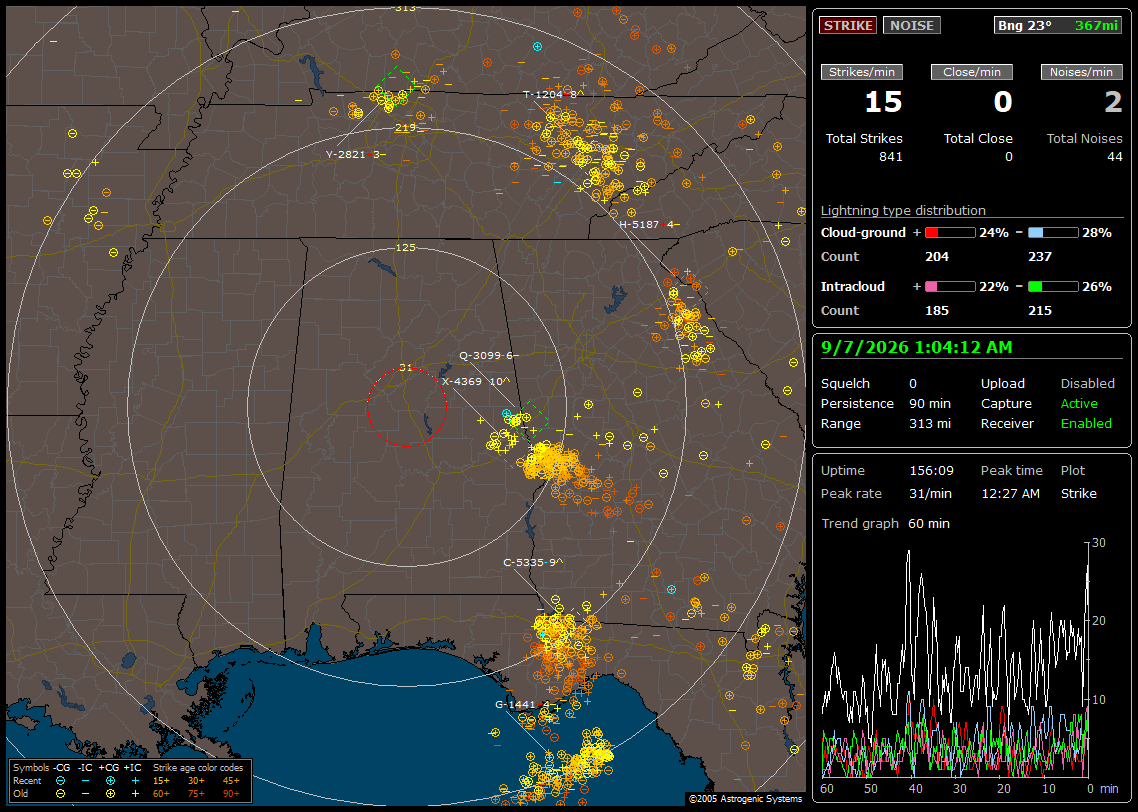
Task: Click the Bng 23° 367mi readout
Action: click(1058, 25)
